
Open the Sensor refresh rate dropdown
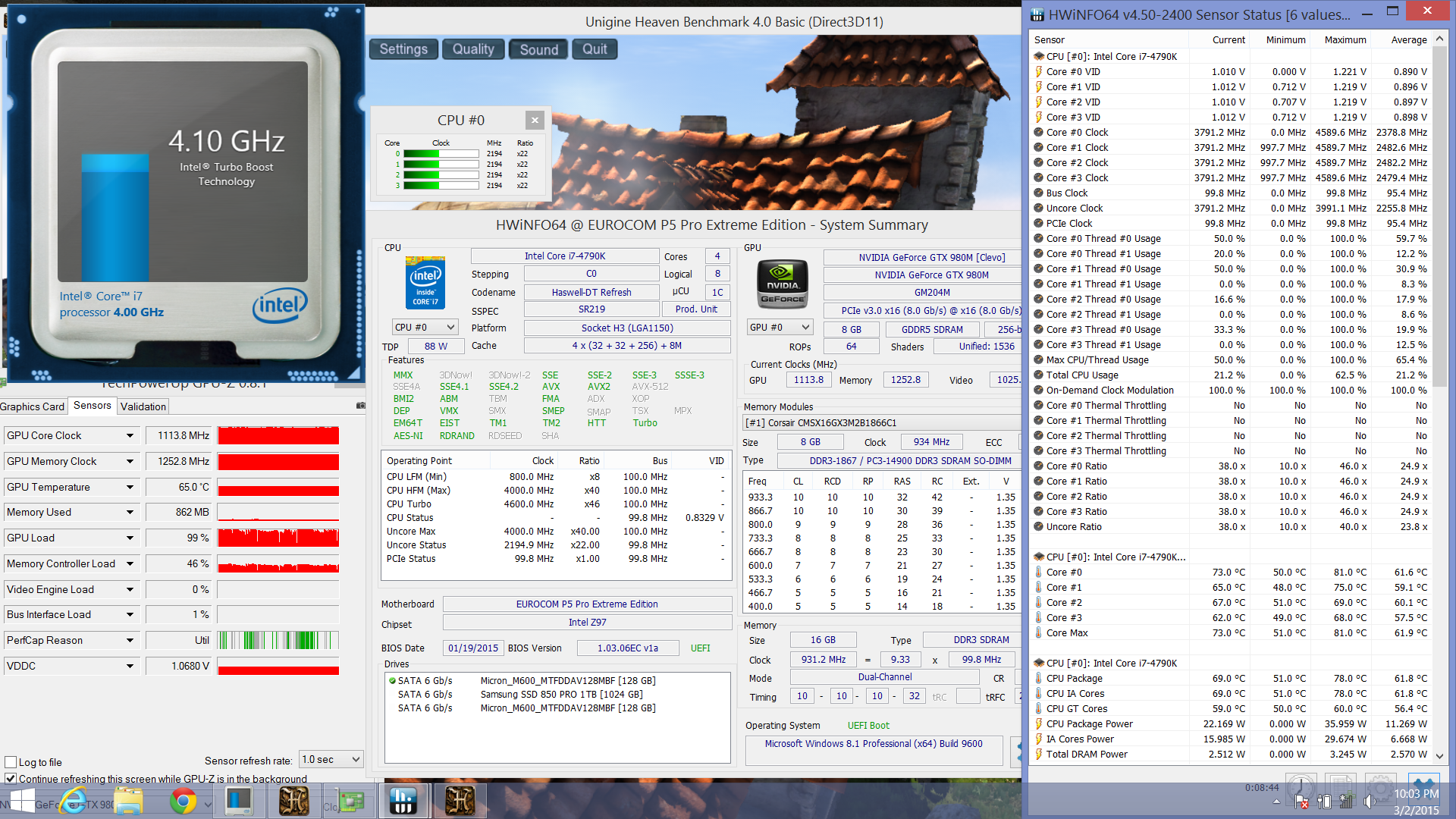coord(331,759)
